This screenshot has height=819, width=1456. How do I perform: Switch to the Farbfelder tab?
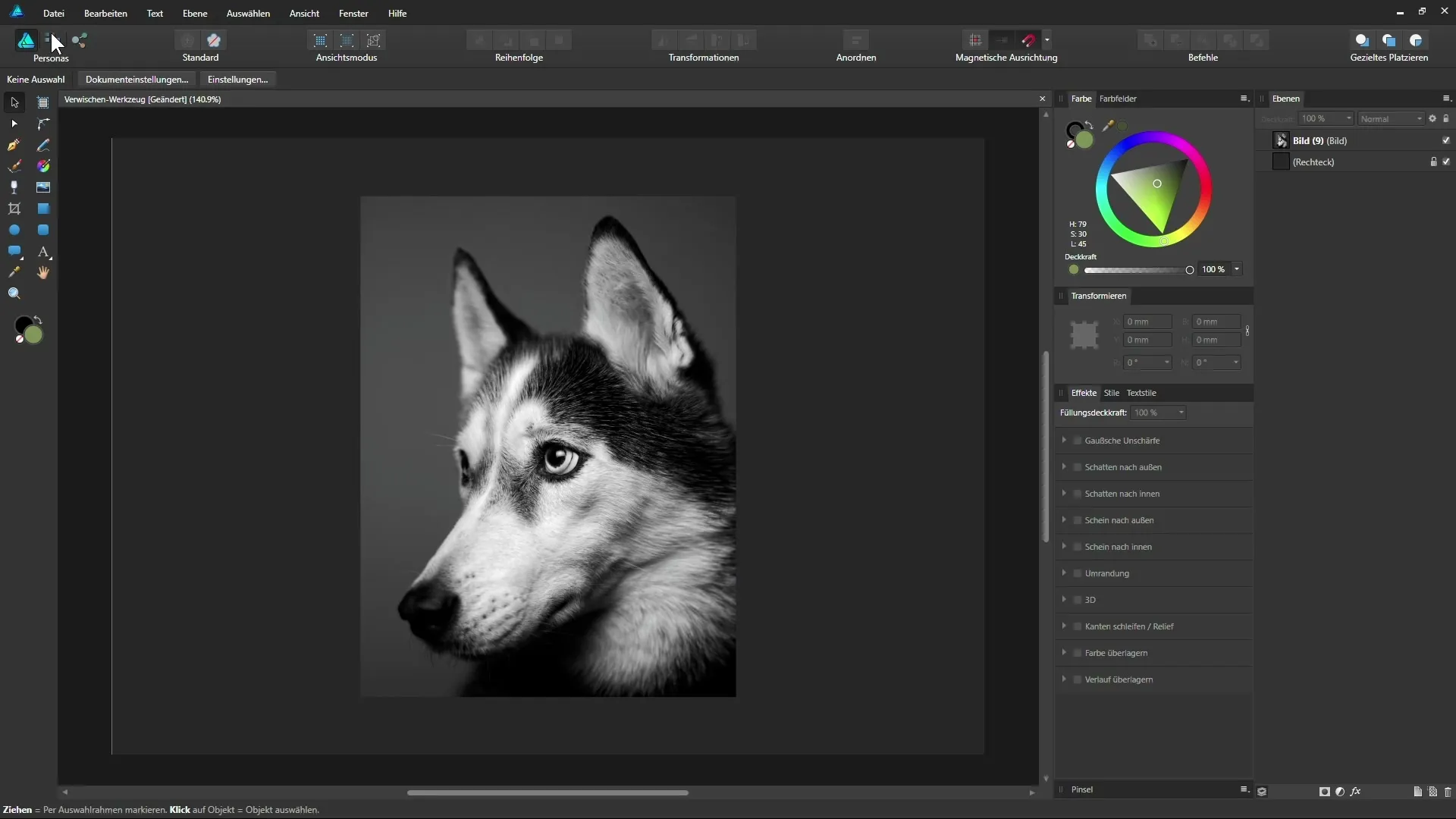click(1118, 99)
